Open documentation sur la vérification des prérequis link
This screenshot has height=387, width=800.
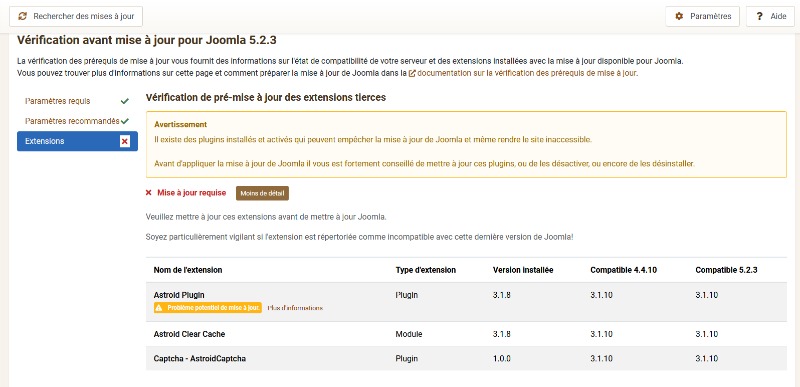tap(527, 73)
